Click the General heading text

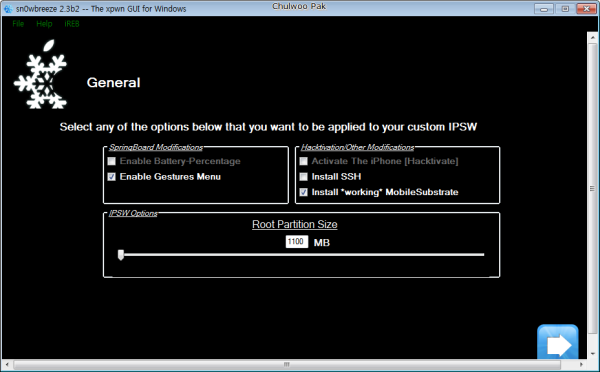click(x=113, y=83)
